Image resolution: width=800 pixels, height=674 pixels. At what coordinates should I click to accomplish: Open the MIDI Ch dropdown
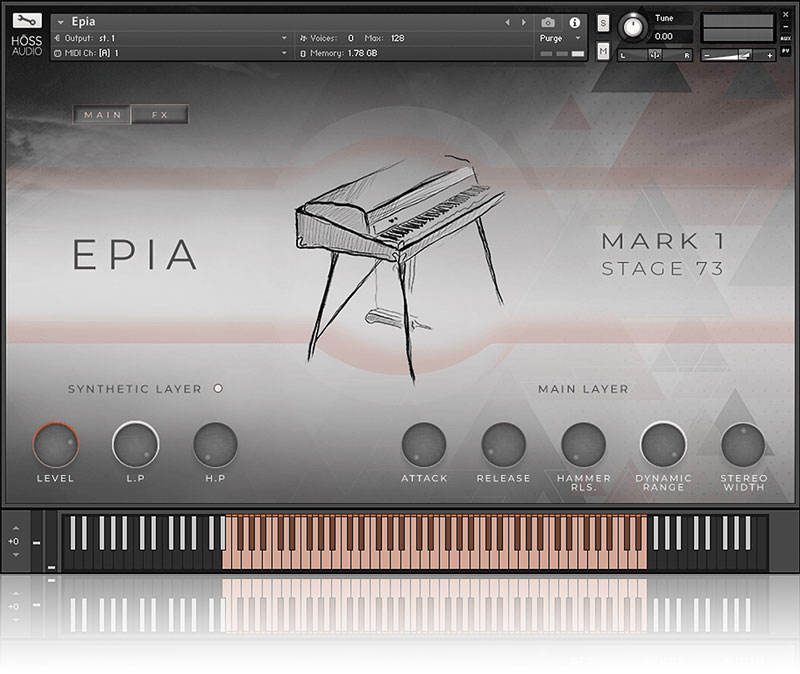click(170, 53)
